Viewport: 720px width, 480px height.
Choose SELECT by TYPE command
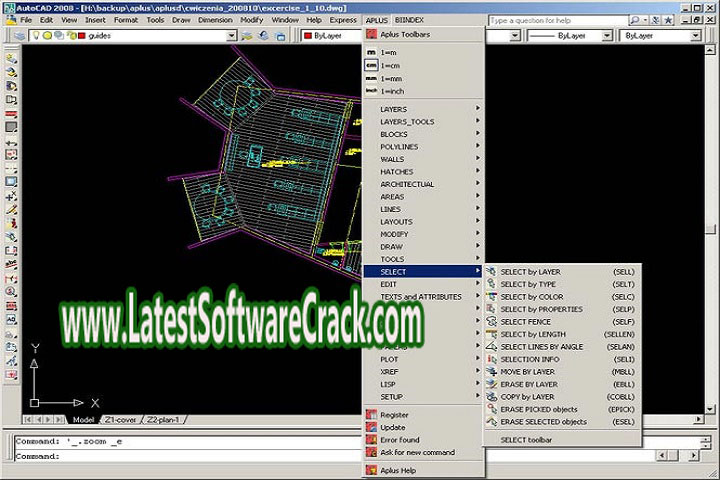562,284
